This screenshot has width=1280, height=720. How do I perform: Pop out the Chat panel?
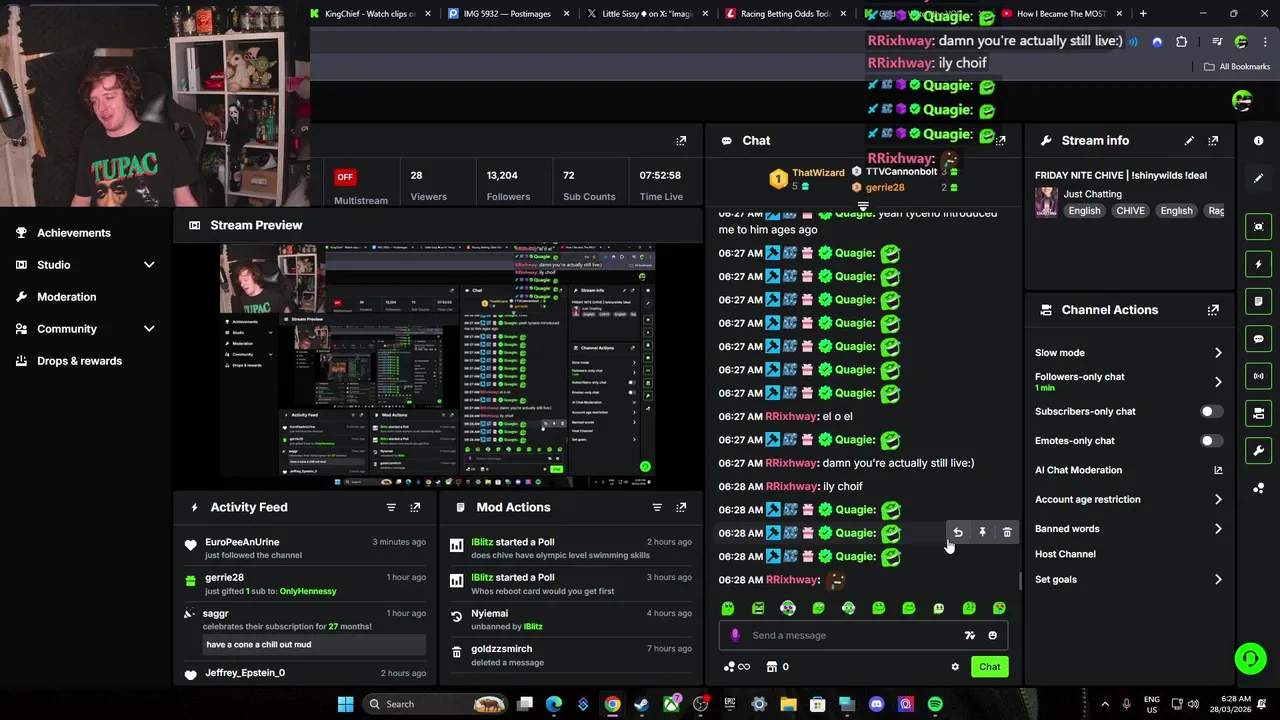click(x=1001, y=141)
